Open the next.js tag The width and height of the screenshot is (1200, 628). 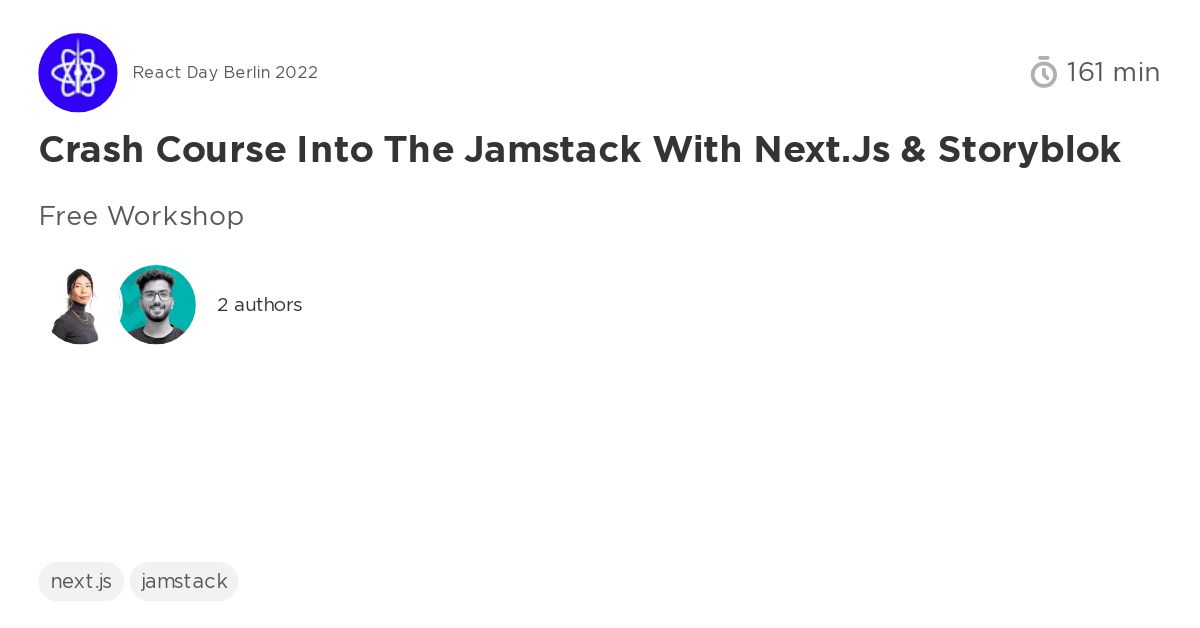pyautogui.click(x=81, y=581)
